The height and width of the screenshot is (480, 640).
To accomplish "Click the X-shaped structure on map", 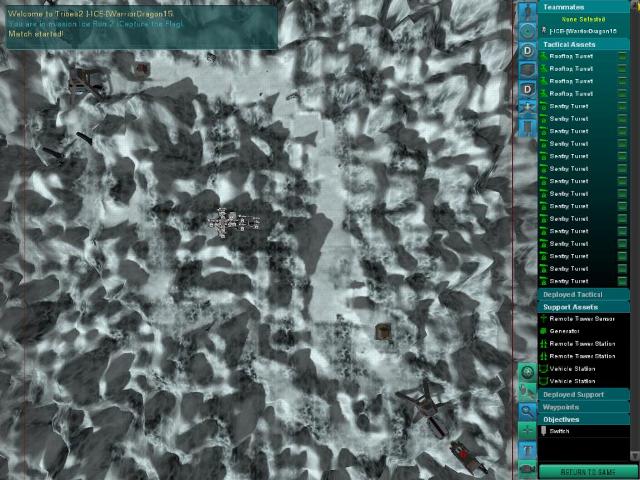I will 427,406.
